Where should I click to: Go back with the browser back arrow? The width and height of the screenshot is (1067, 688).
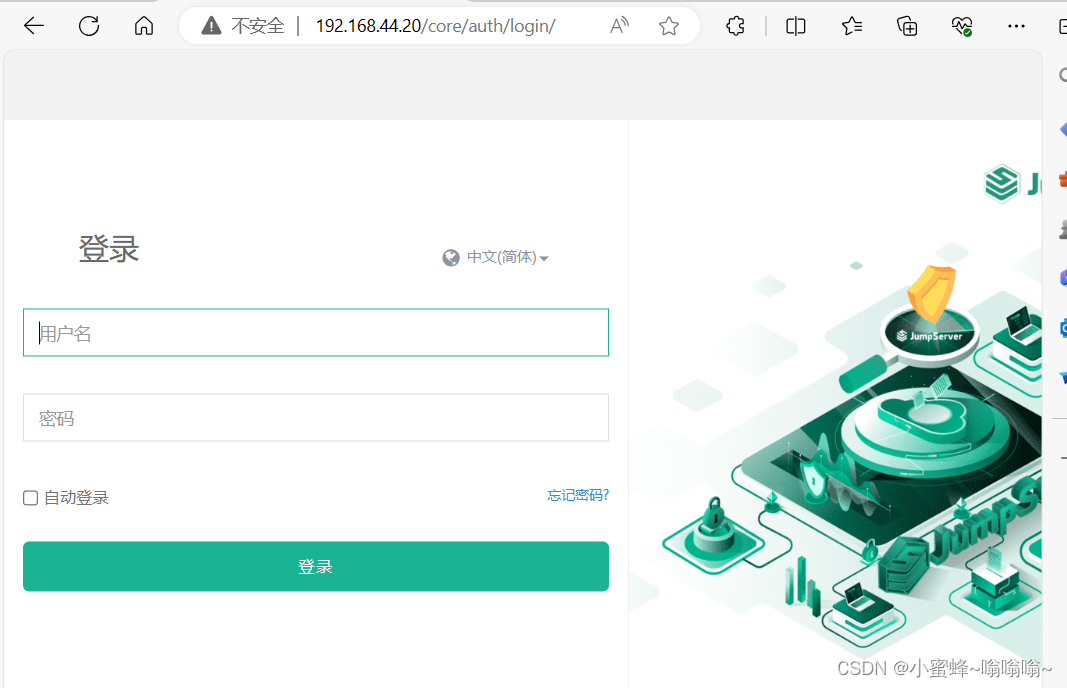pyautogui.click(x=33, y=26)
